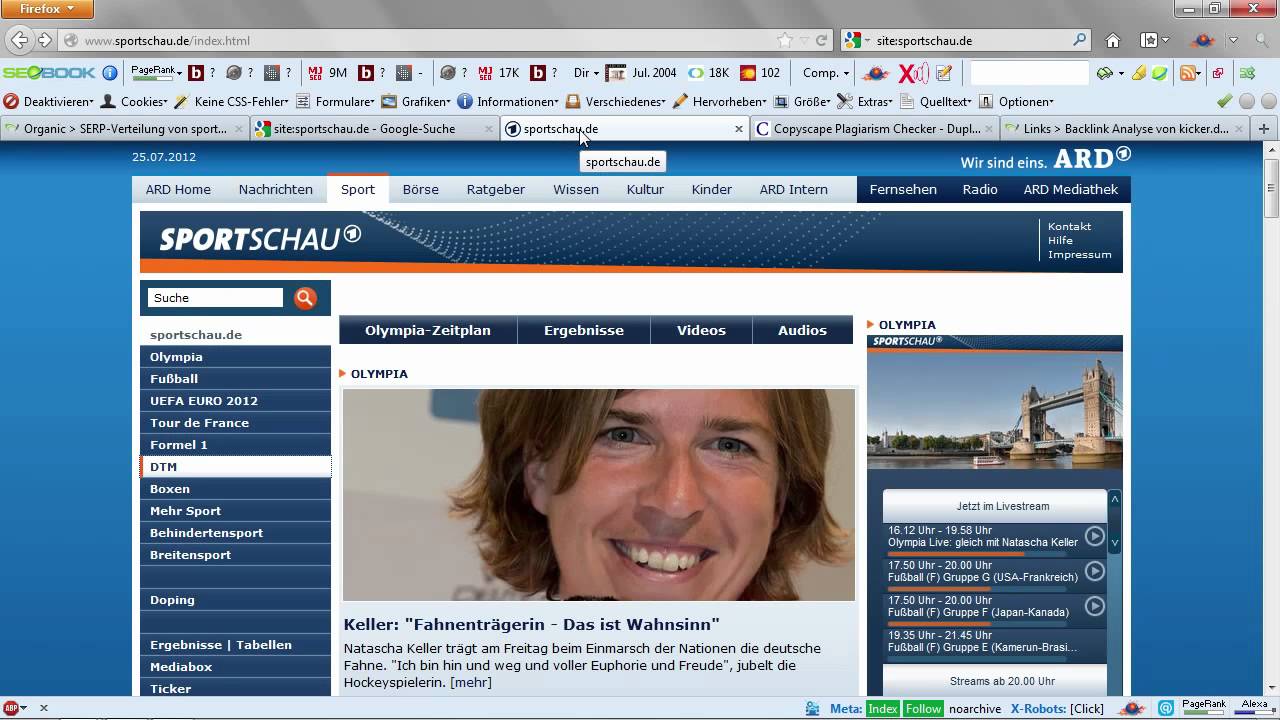
Task: Expand the Deaktivieren menu
Action: pos(48,101)
